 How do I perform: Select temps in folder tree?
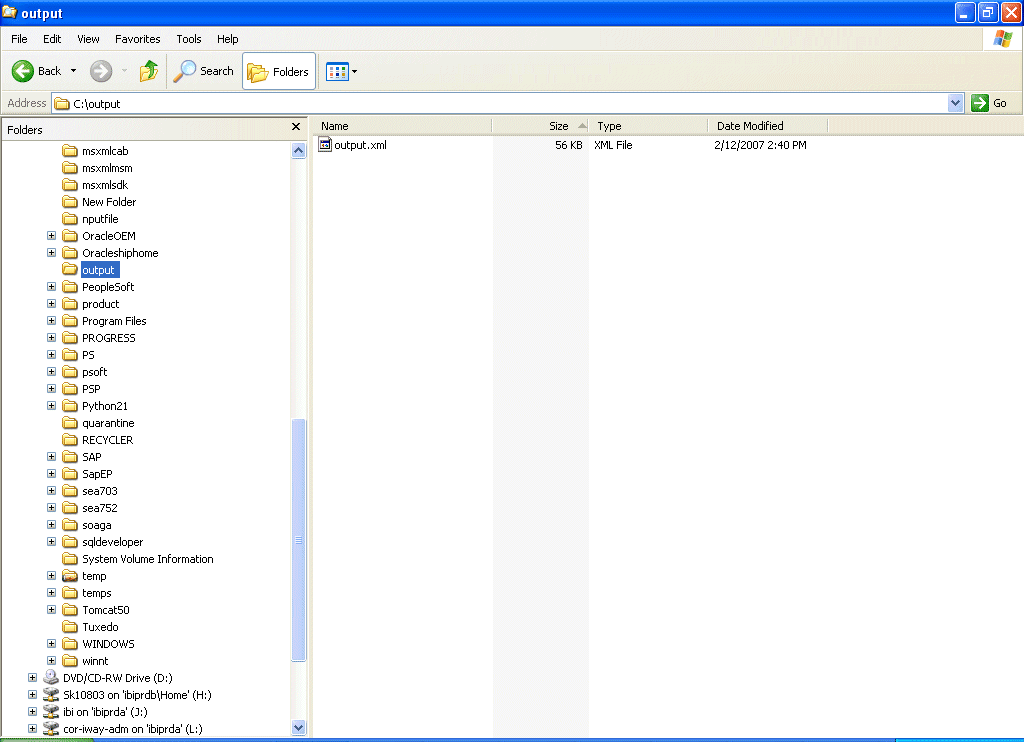click(x=97, y=592)
